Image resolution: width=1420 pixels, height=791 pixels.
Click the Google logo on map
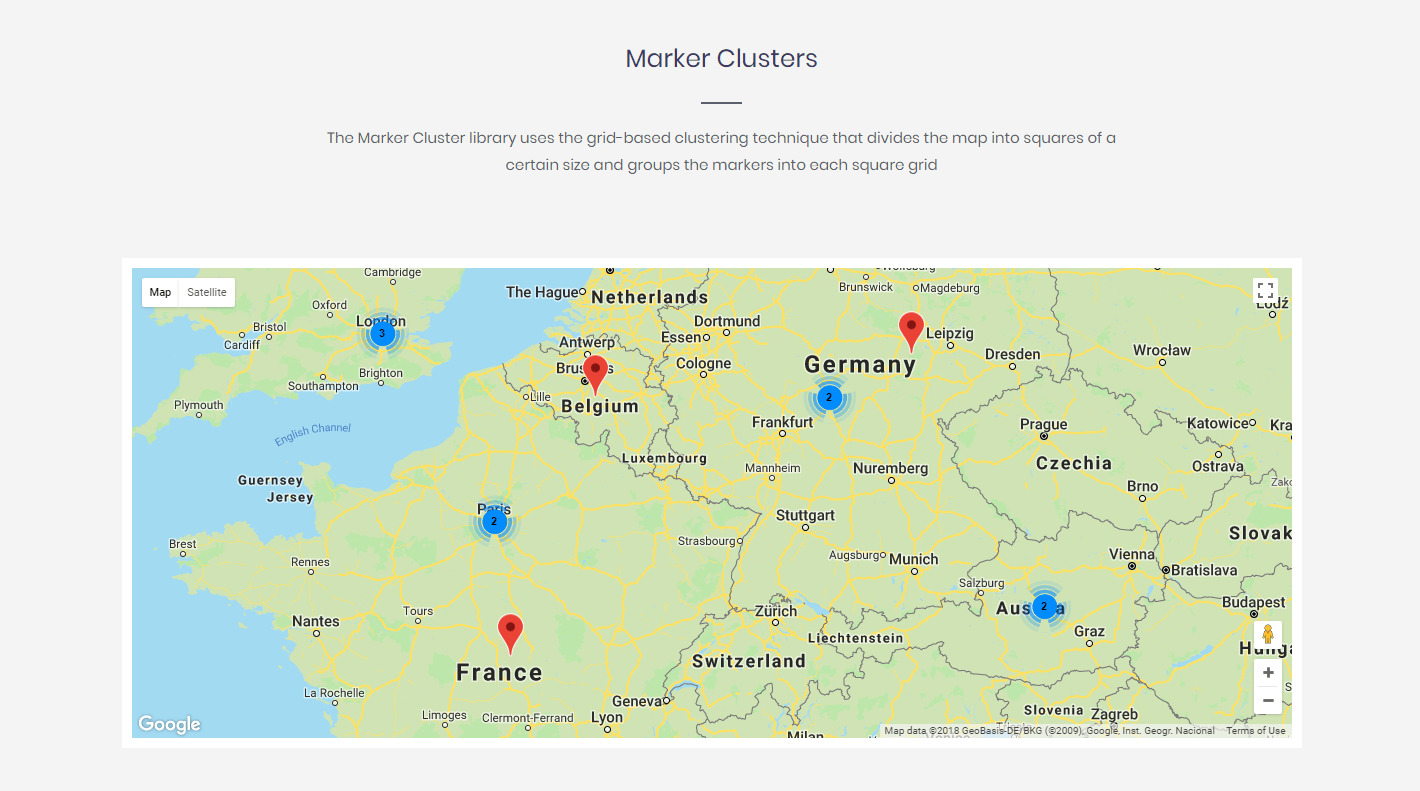[169, 724]
